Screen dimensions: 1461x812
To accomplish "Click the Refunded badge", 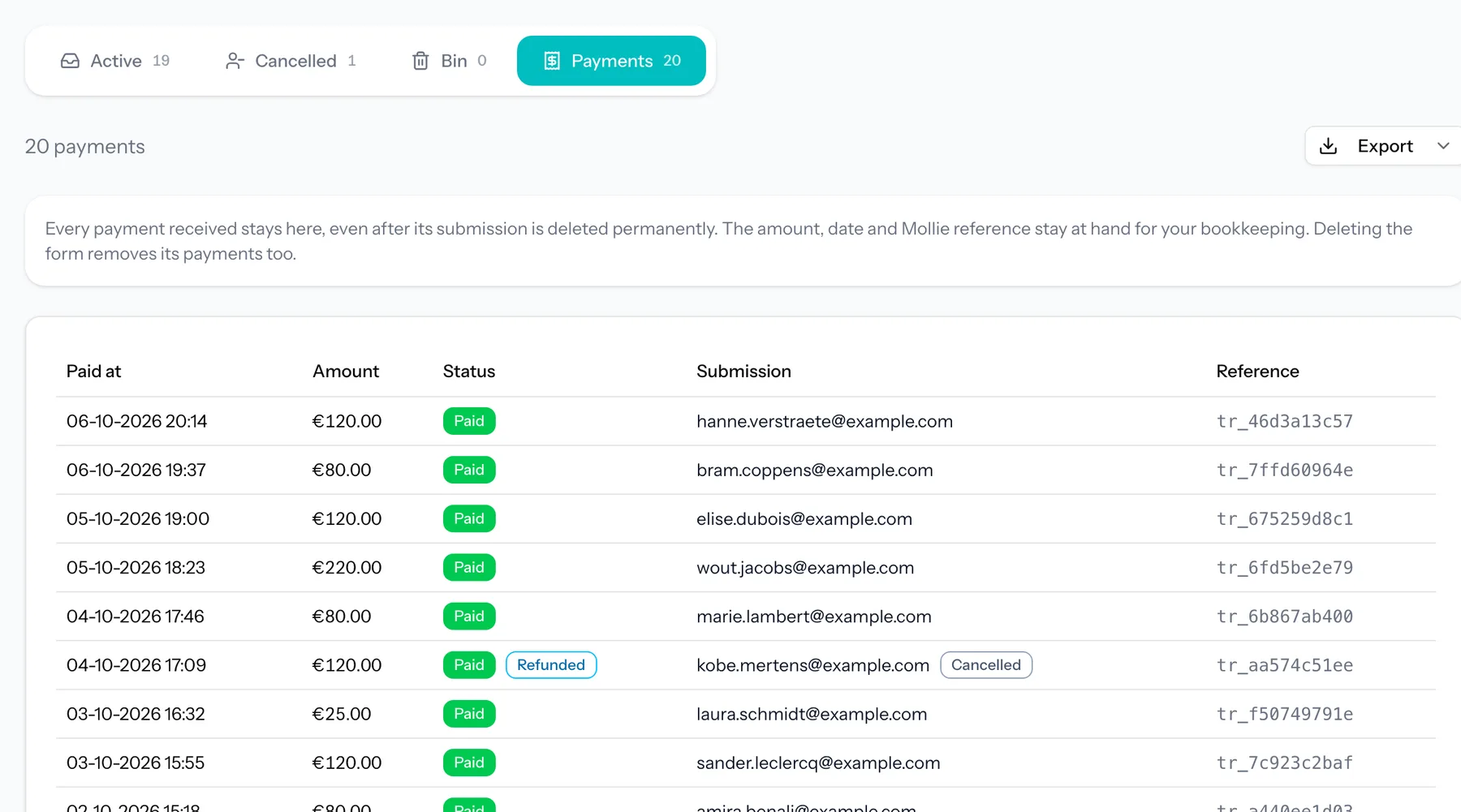I will point(551,665).
